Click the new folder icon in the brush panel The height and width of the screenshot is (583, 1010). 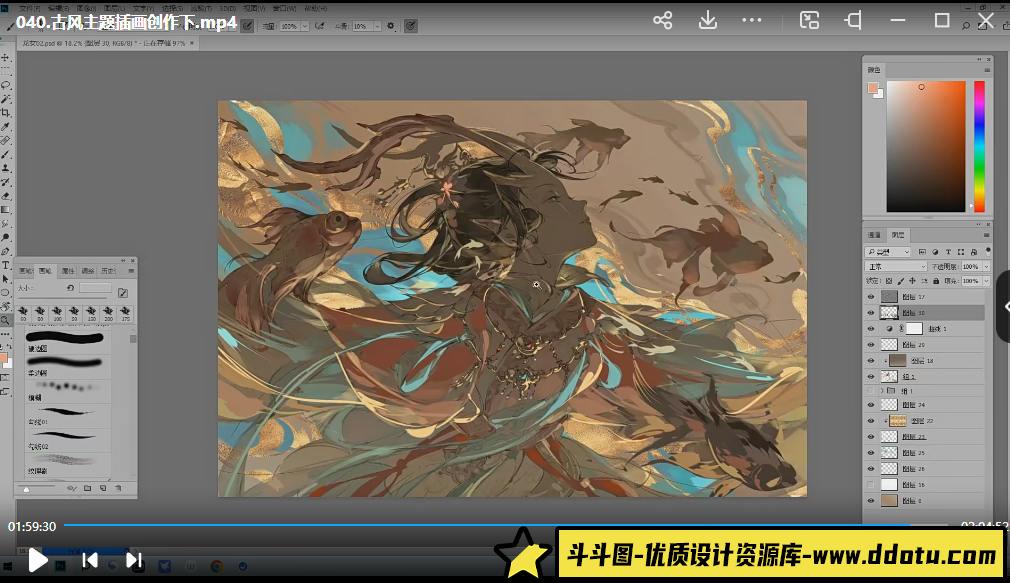point(88,488)
